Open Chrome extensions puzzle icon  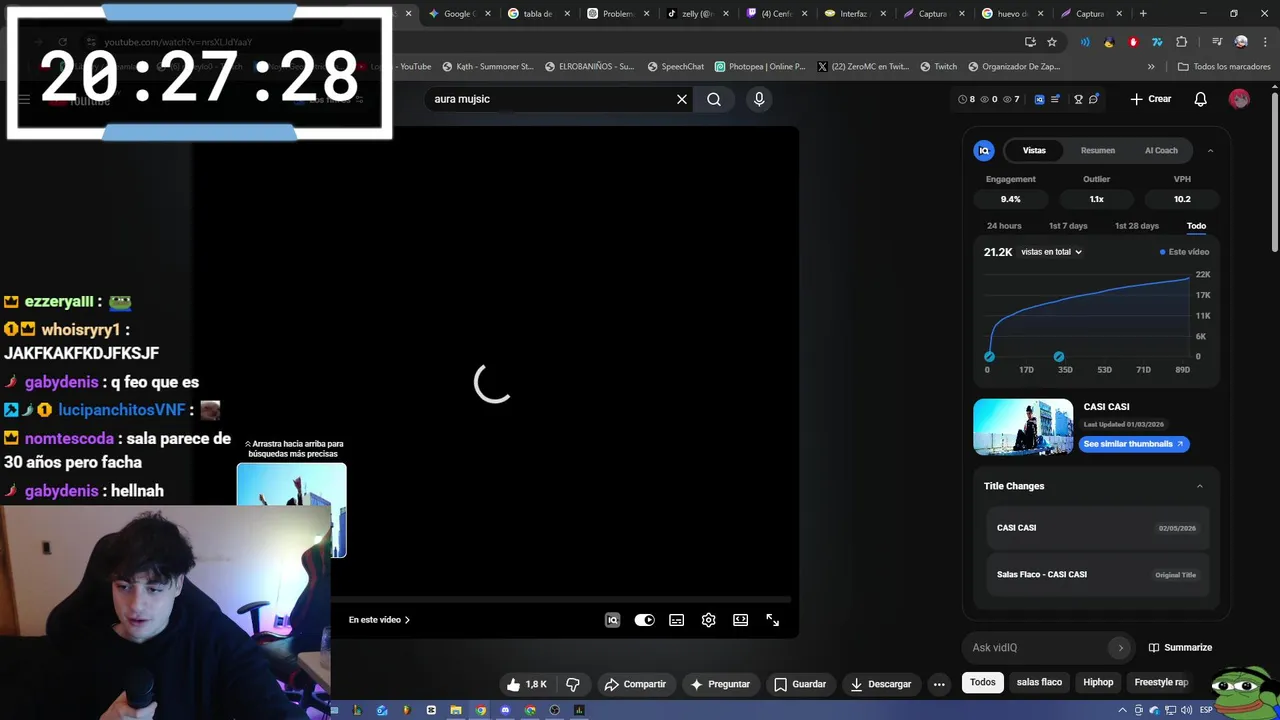coord(1182,42)
